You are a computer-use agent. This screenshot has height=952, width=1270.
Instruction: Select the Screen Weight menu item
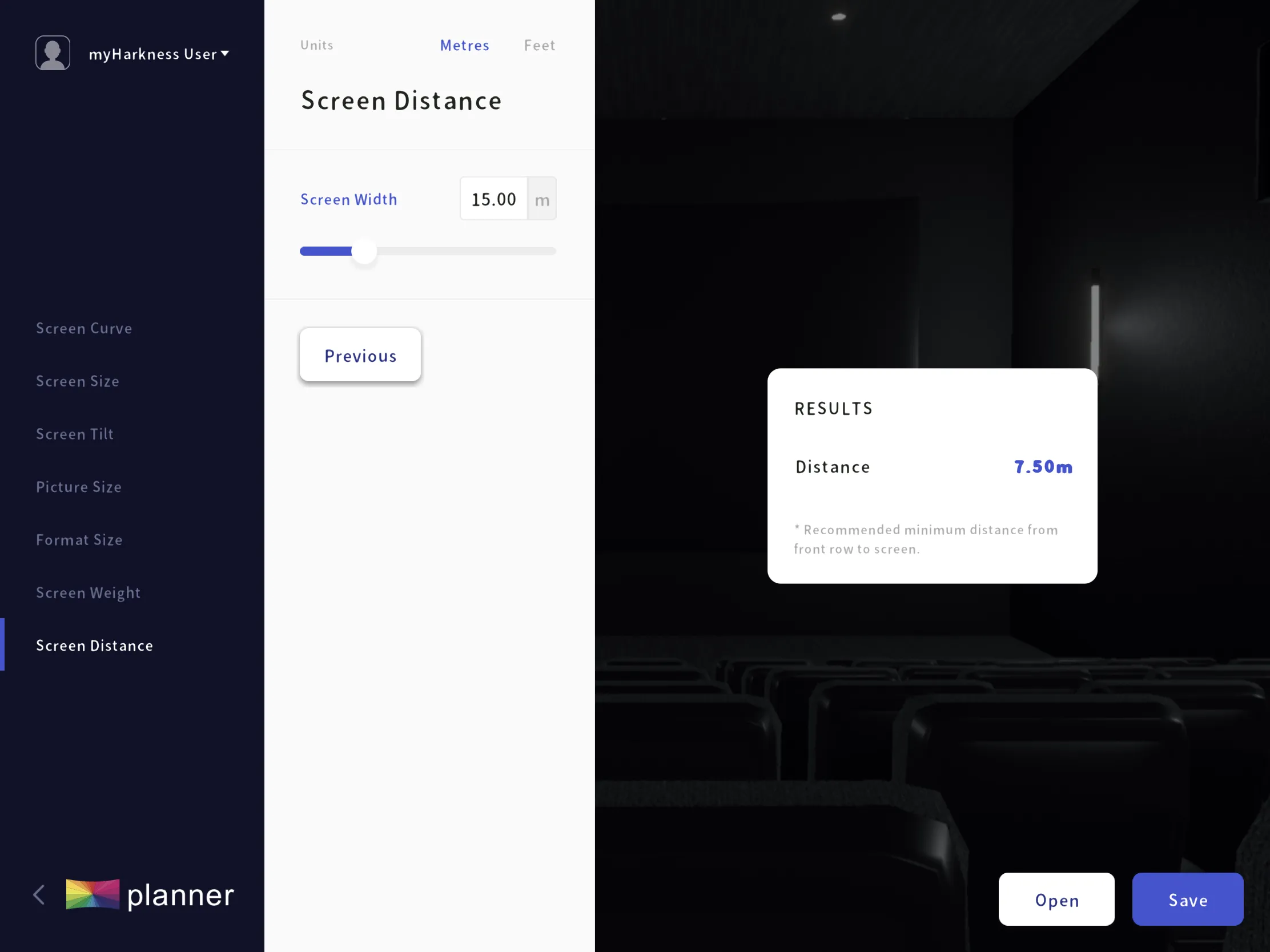[88, 592]
